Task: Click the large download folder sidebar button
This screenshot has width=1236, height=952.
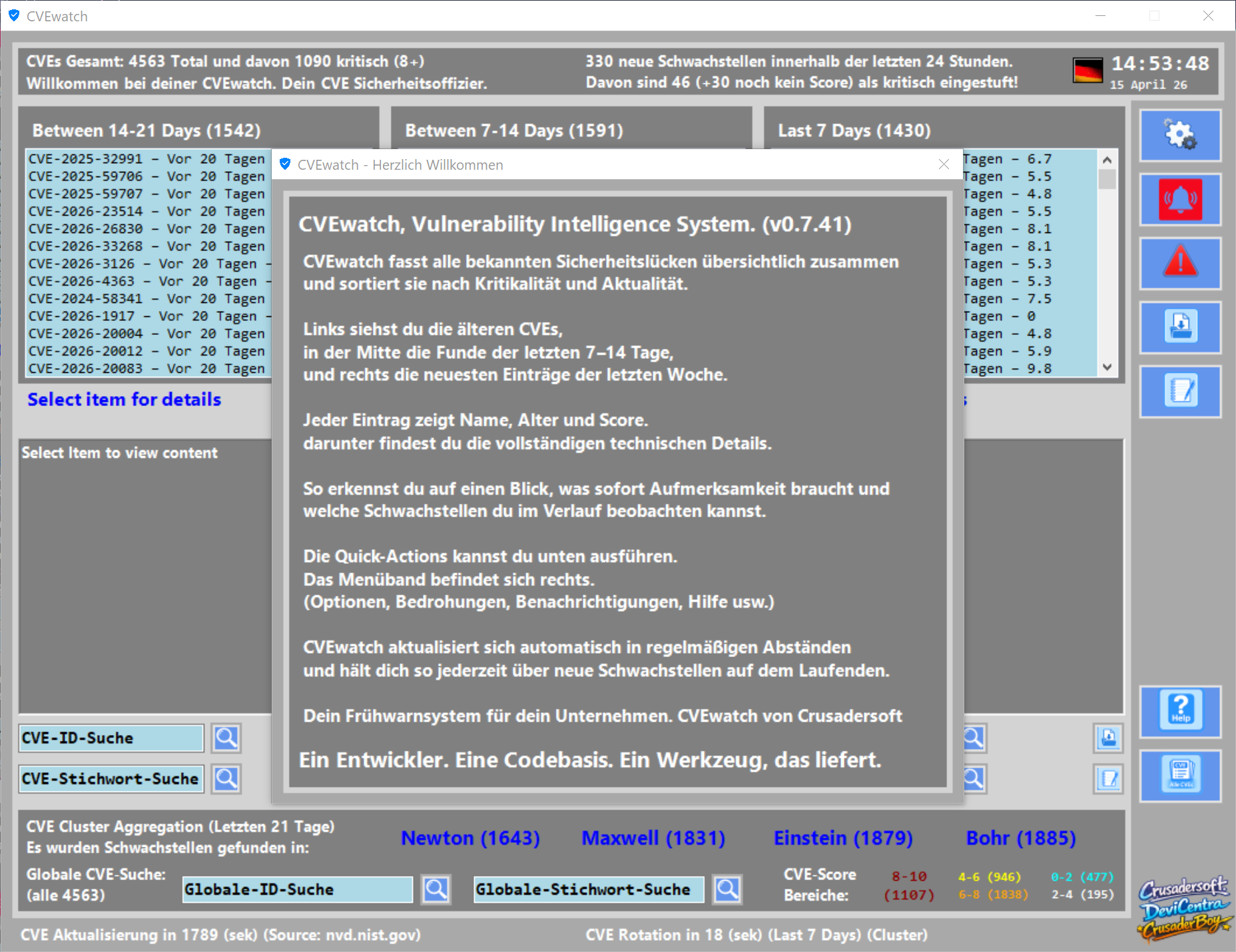Action: pyautogui.click(x=1179, y=328)
